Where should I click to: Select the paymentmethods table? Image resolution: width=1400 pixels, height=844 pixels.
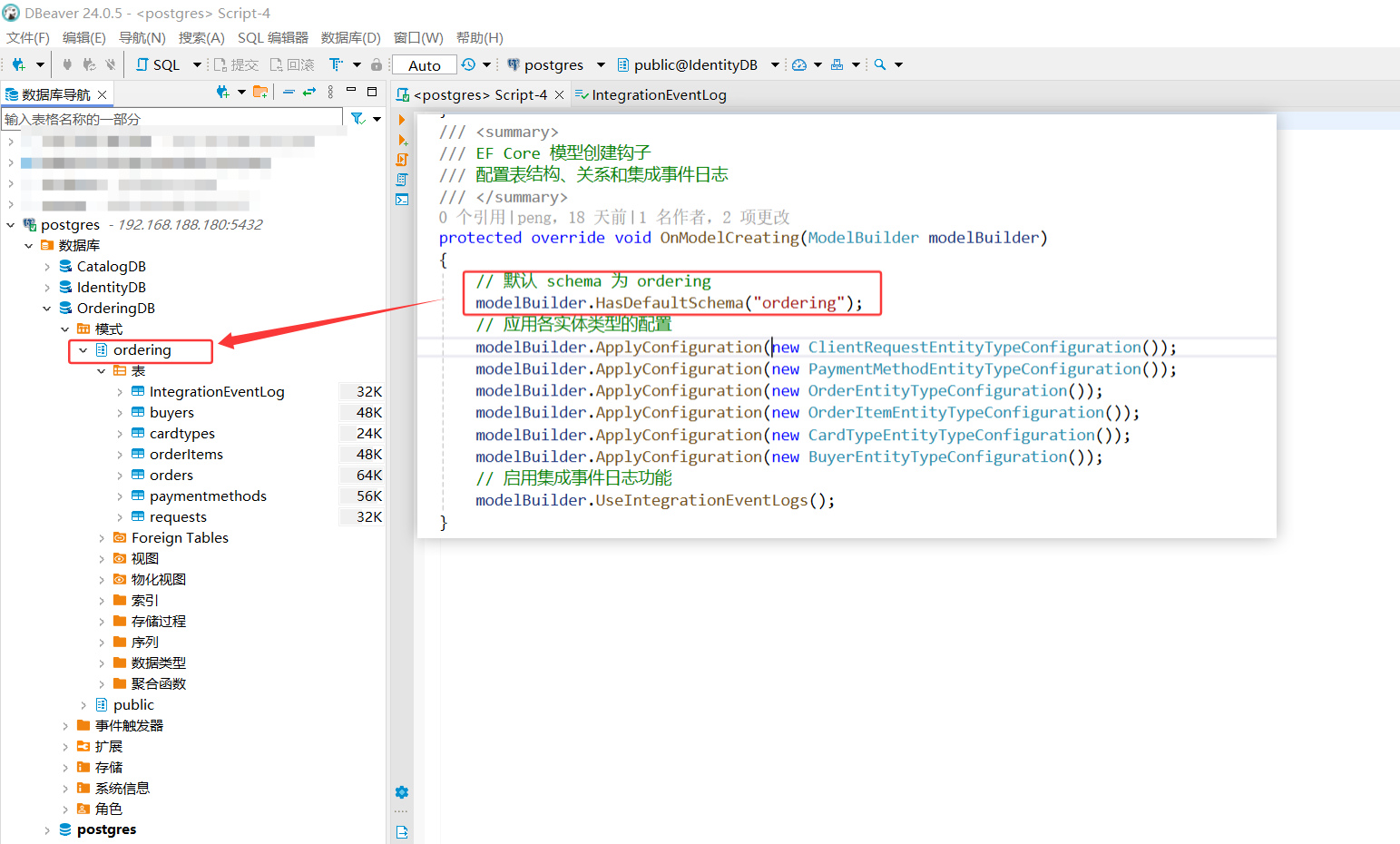(208, 496)
